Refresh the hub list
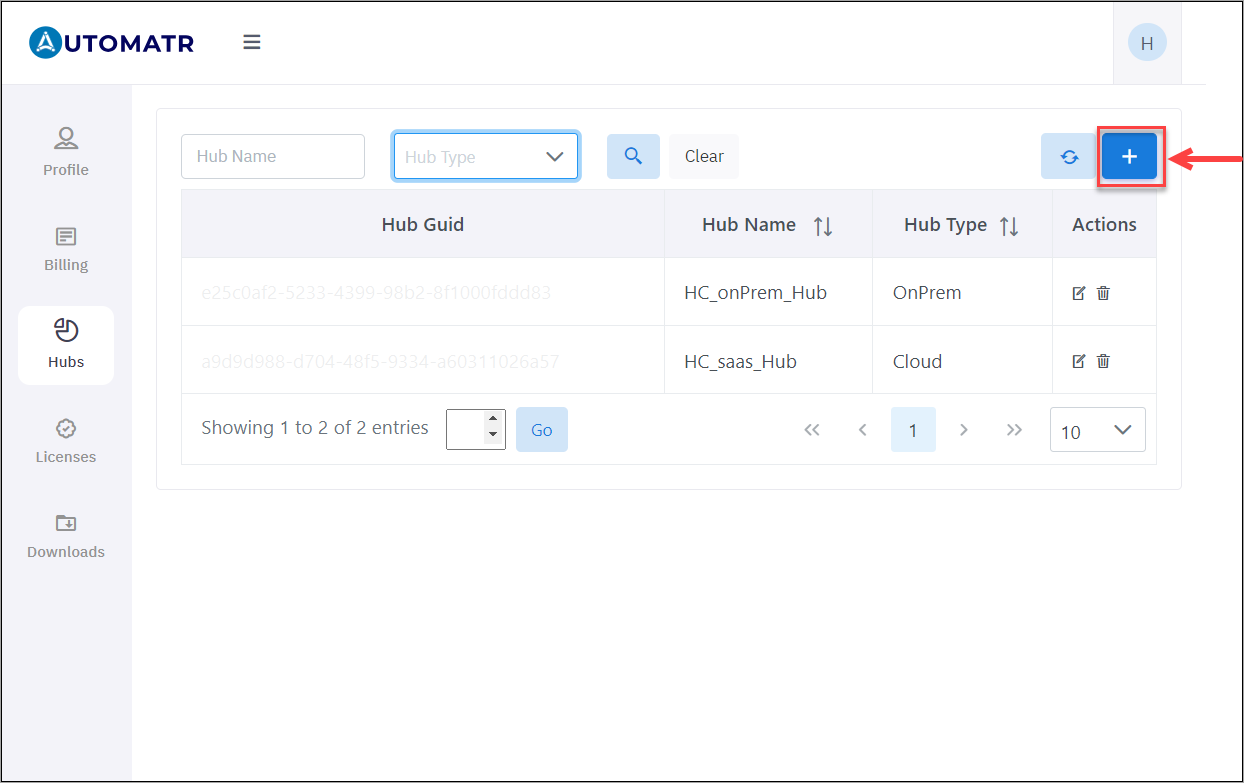 tap(1070, 157)
